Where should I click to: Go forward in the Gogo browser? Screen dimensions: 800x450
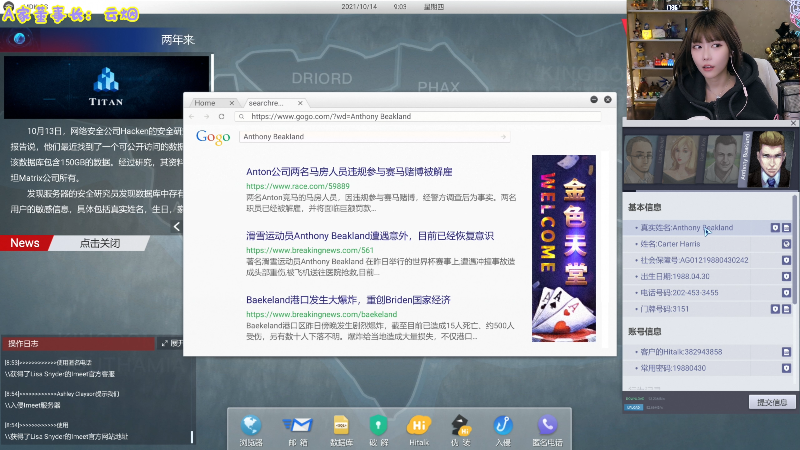coord(207,116)
